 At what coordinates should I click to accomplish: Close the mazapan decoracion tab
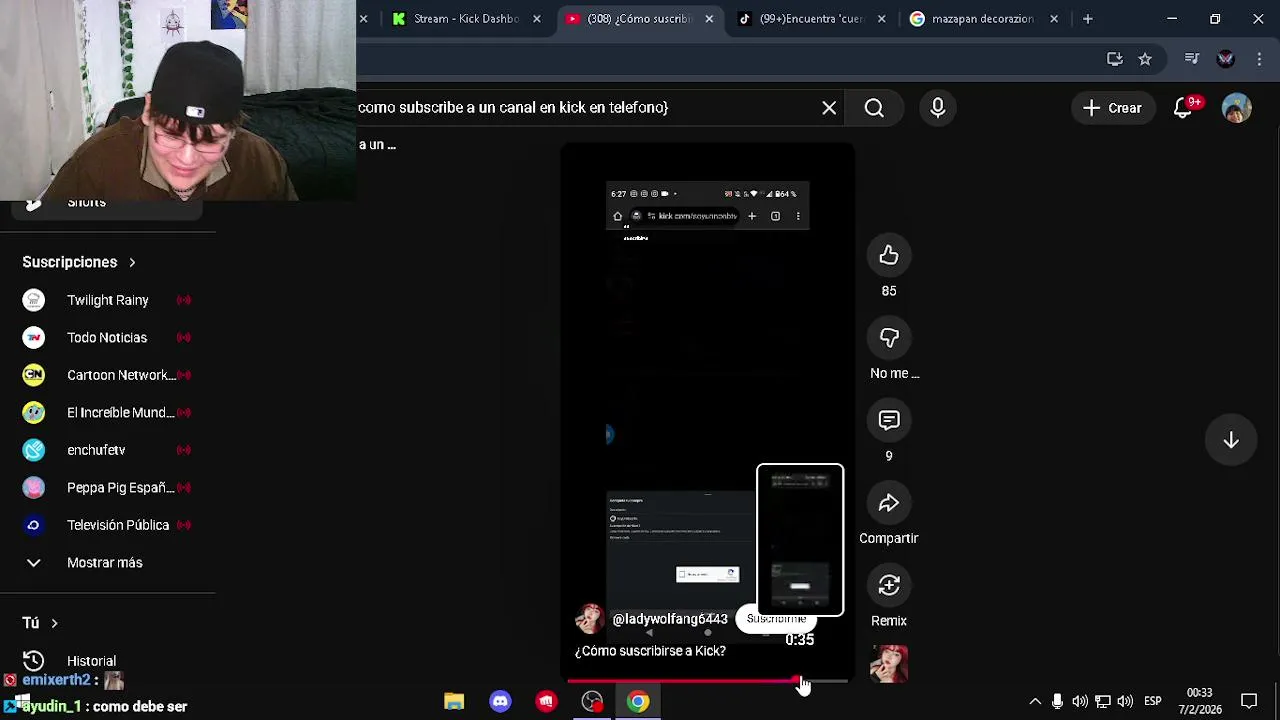pyautogui.click(x=1054, y=19)
